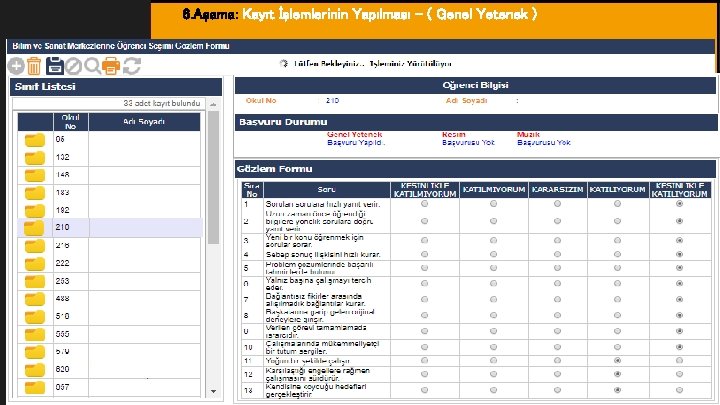Open folder icon for student 488
720x405 pixels.
click(35, 299)
